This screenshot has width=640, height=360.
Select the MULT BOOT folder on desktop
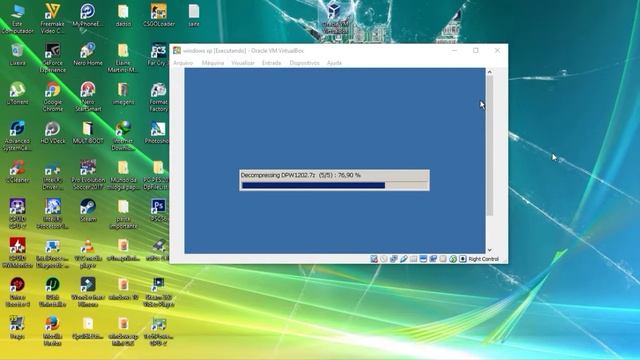coord(88,133)
